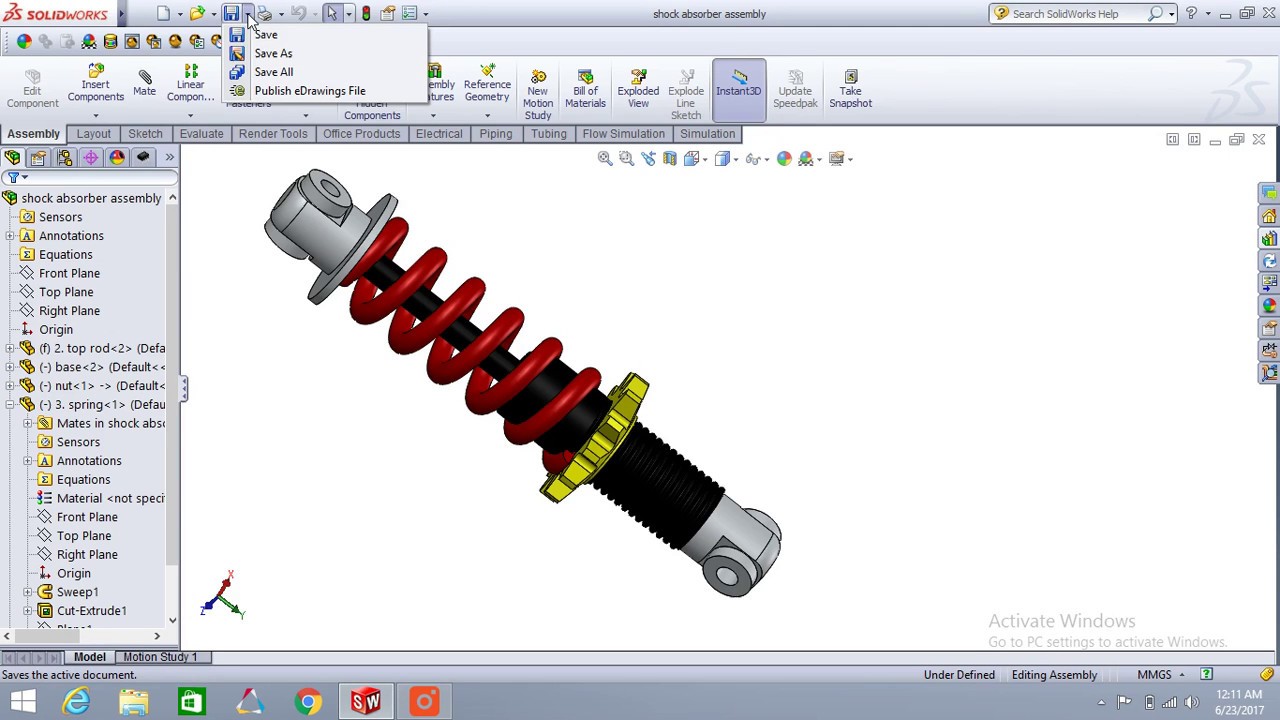Click the Zoom to Area icon
1280x720 pixels.
[x=626, y=158]
